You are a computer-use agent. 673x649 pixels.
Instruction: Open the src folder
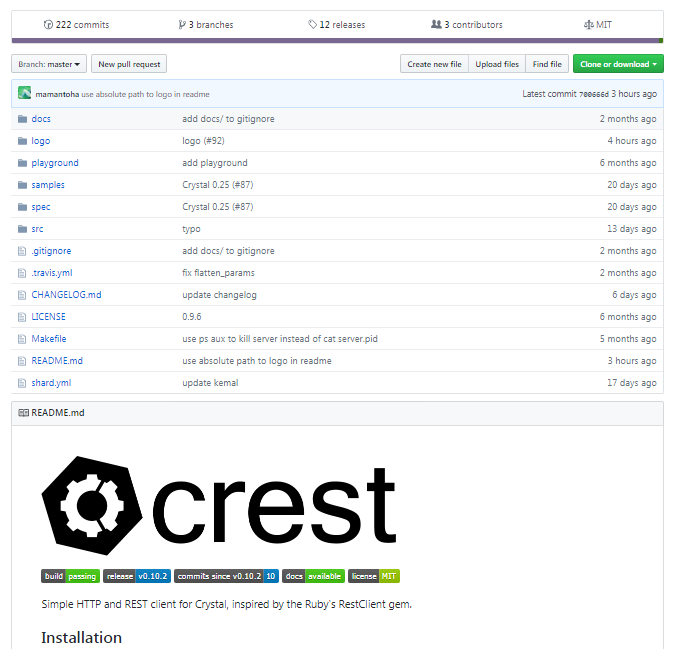coord(37,229)
